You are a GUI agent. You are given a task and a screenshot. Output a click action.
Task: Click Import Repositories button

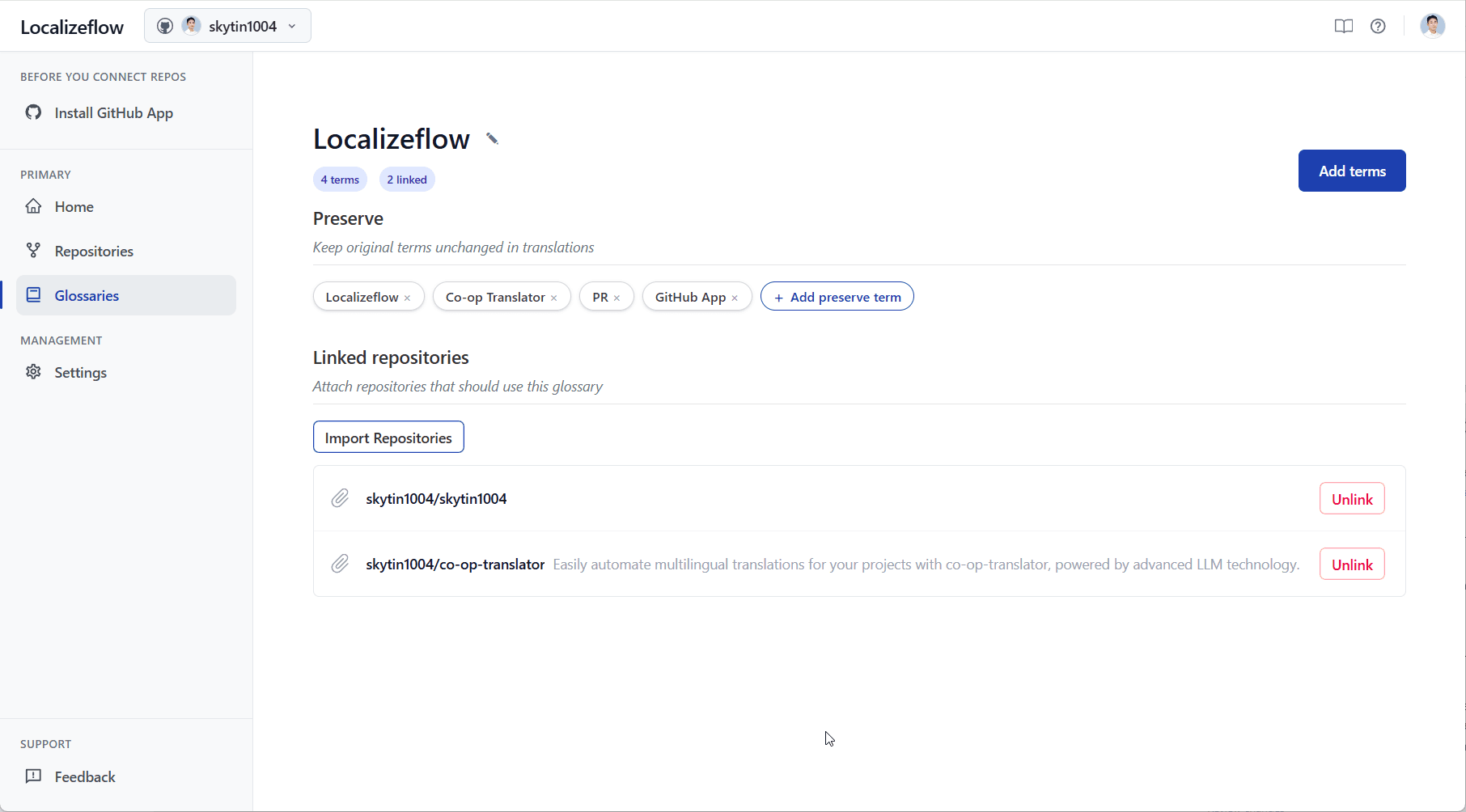[x=388, y=438]
